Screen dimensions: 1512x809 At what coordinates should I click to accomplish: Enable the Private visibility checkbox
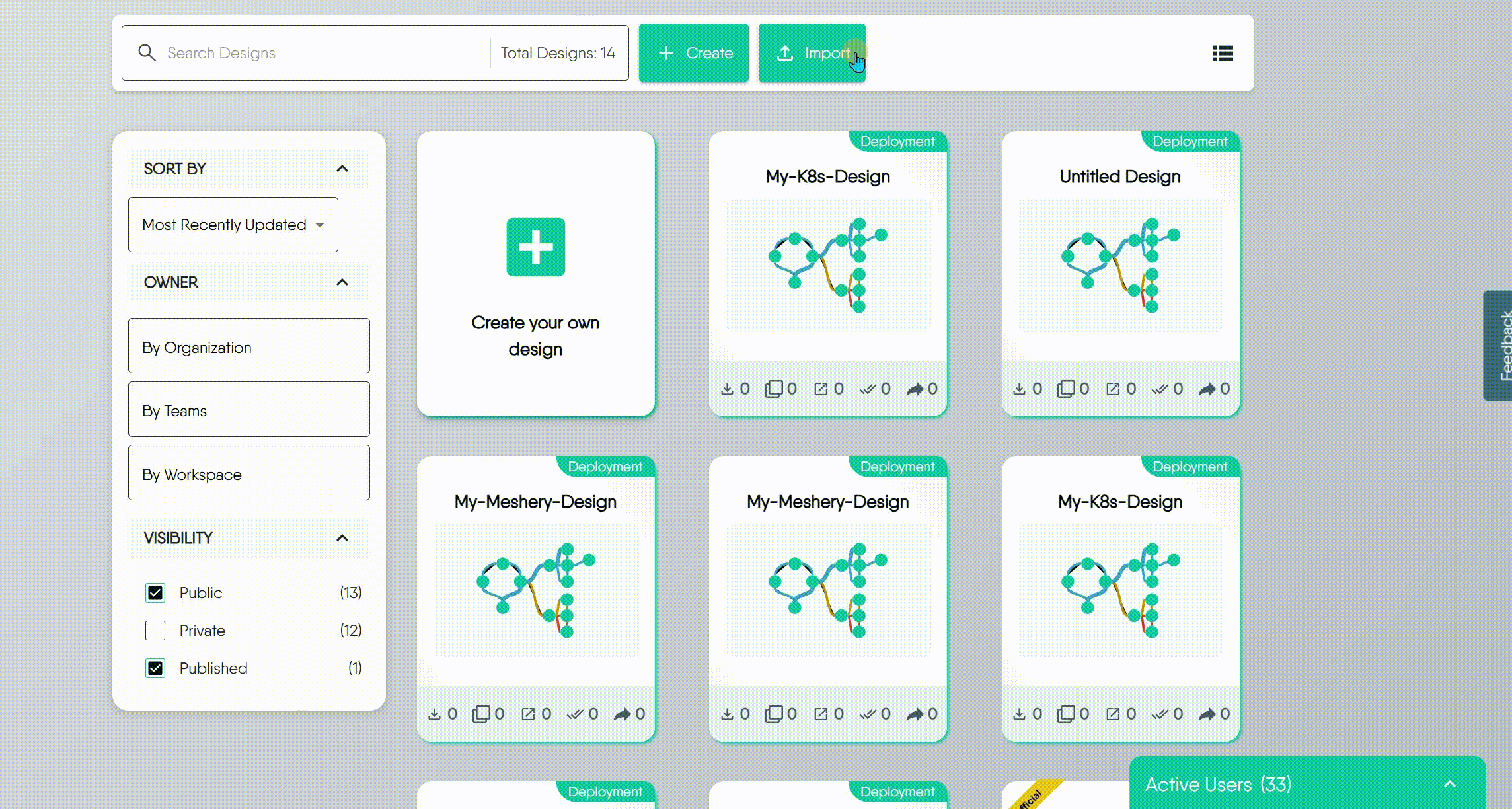pyautogui.click(x=155, y=631)
